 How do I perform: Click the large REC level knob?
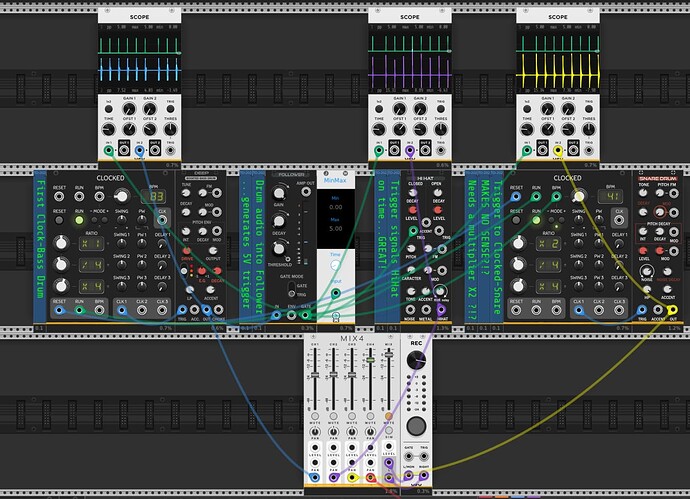[416, 360]
